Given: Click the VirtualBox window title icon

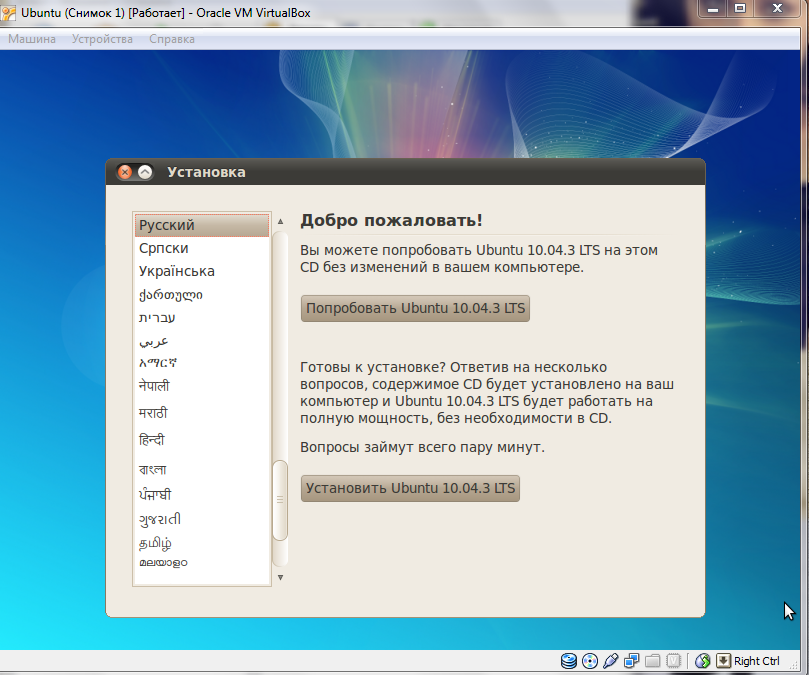Looking at the screenshot, I should coord(8,12).
